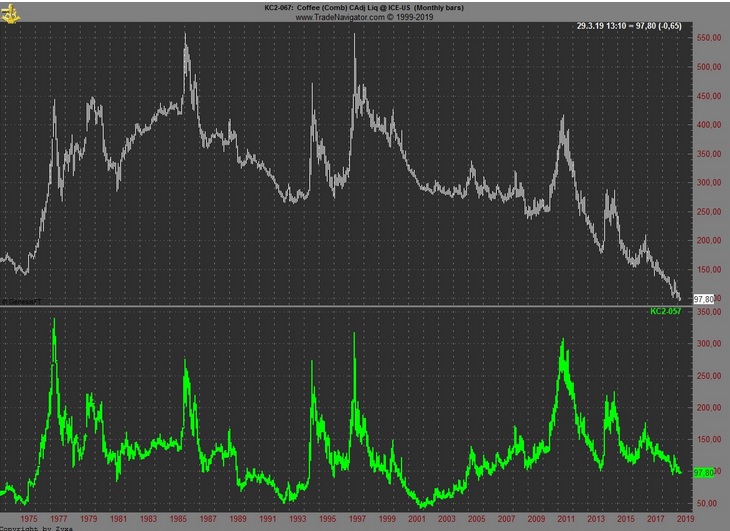Click the 2005 year label on time axis

[476, 519]
